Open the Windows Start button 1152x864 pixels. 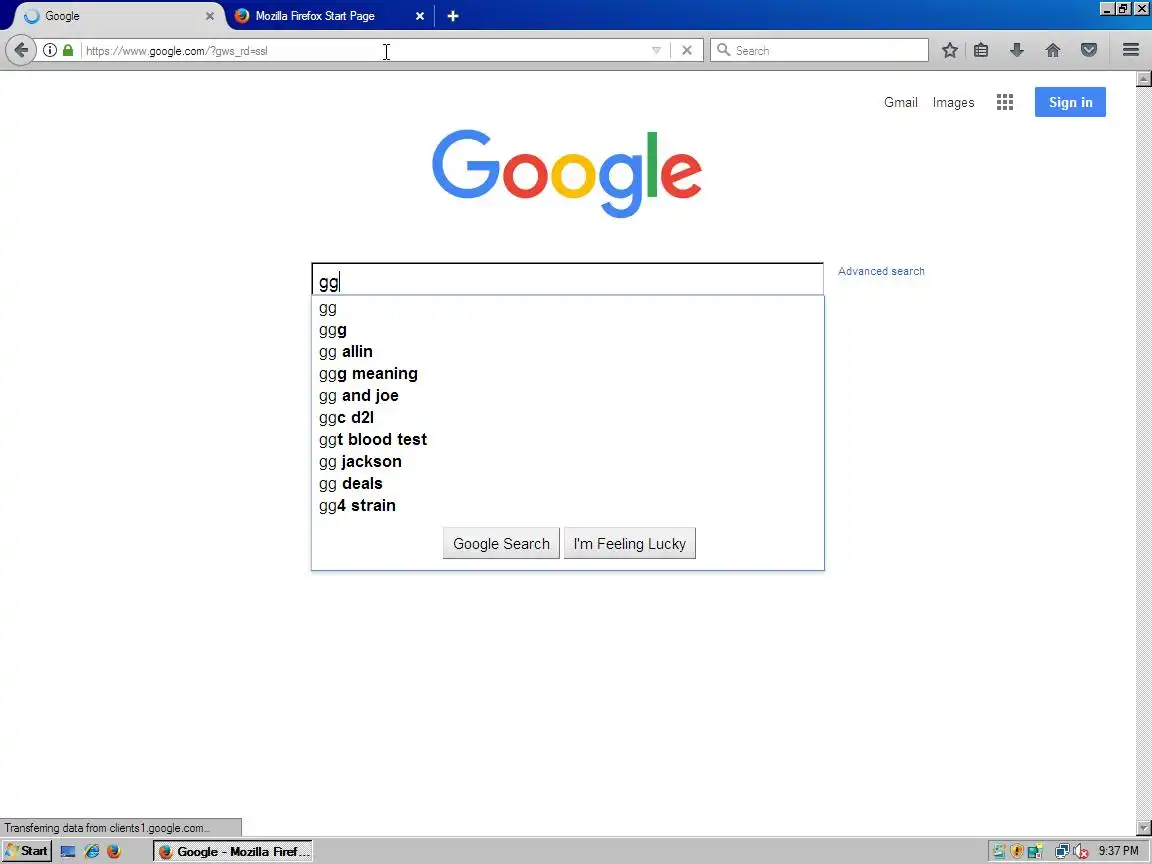click(x=26, y=851)
